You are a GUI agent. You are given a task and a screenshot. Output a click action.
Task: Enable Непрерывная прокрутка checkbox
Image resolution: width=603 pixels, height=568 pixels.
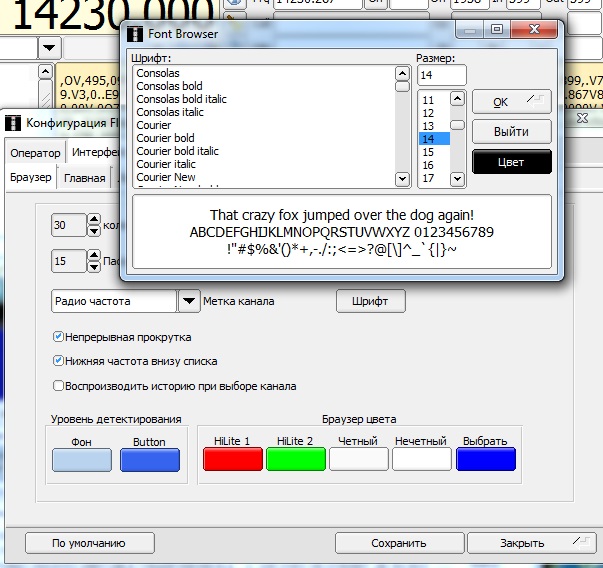58,337
